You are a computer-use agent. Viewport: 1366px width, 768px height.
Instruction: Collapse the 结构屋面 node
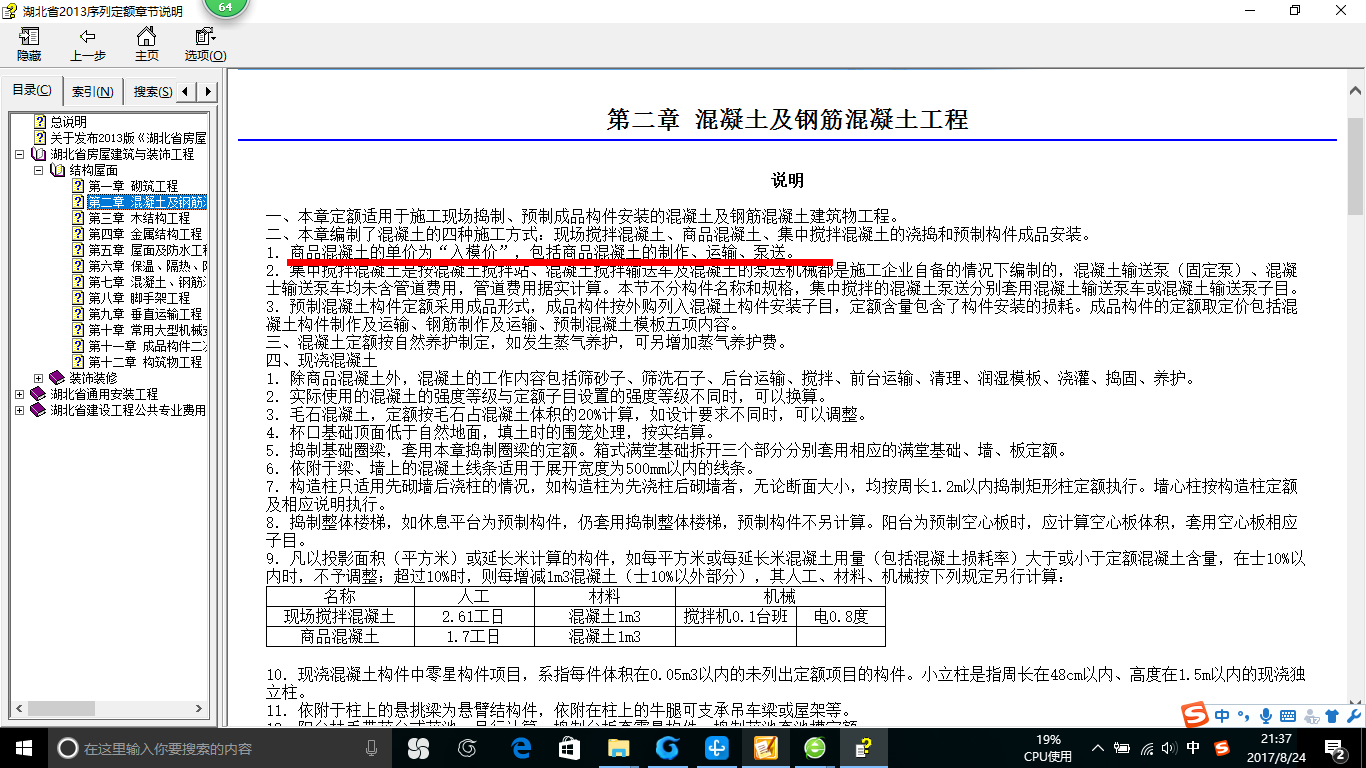coord(39,170)
